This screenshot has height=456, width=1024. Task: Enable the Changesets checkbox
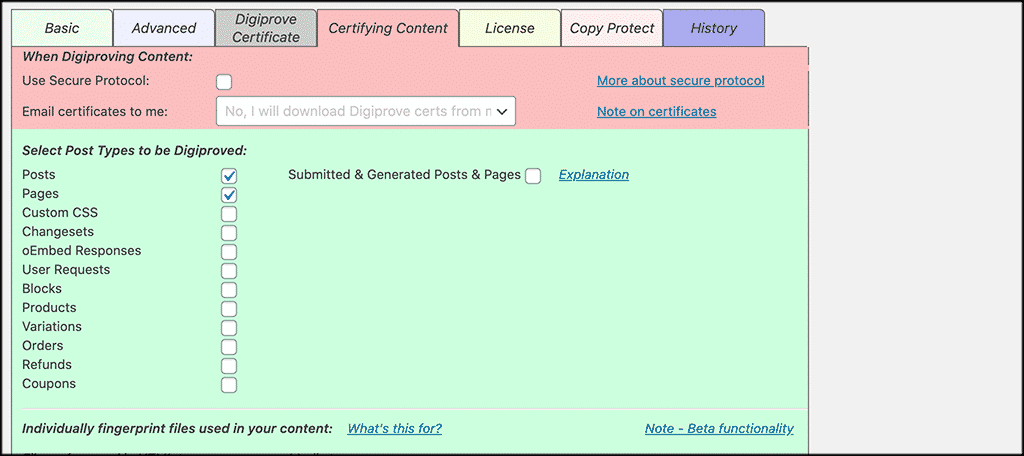(x=229, y=233)
